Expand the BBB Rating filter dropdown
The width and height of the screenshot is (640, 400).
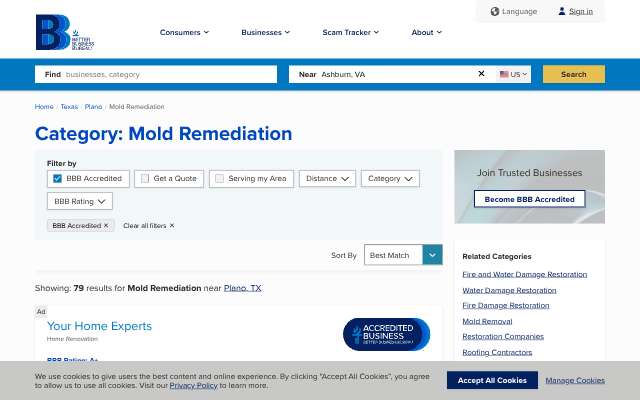[80, 201]
